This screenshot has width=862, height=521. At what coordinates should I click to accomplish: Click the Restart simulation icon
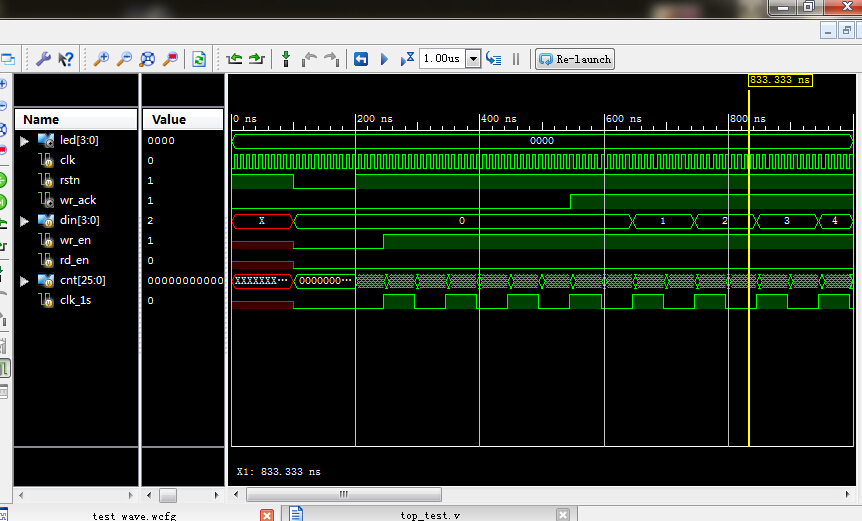point(361,59)
